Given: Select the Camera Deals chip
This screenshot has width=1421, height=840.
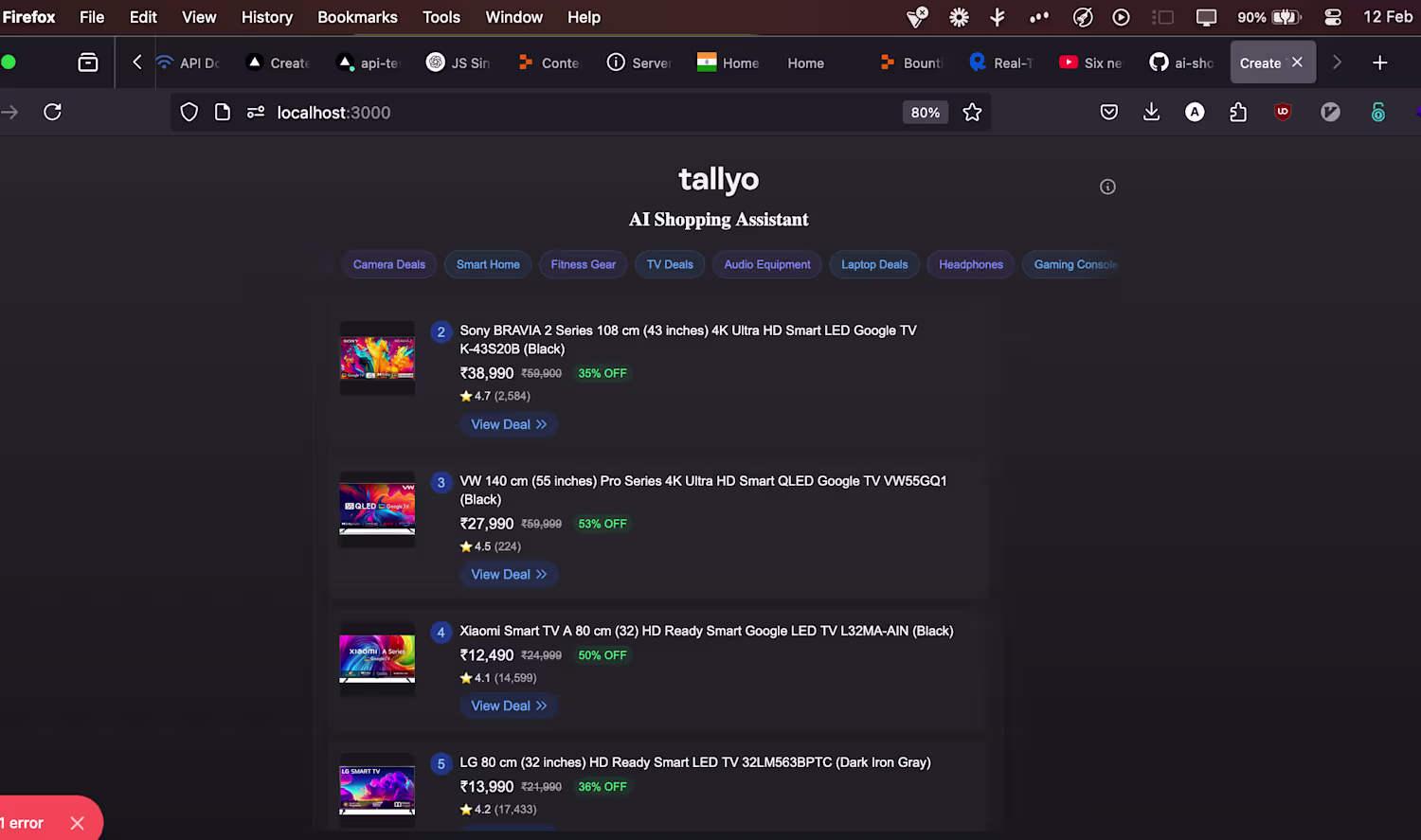Looking at the screenshot, I should [x=389, y=264].
